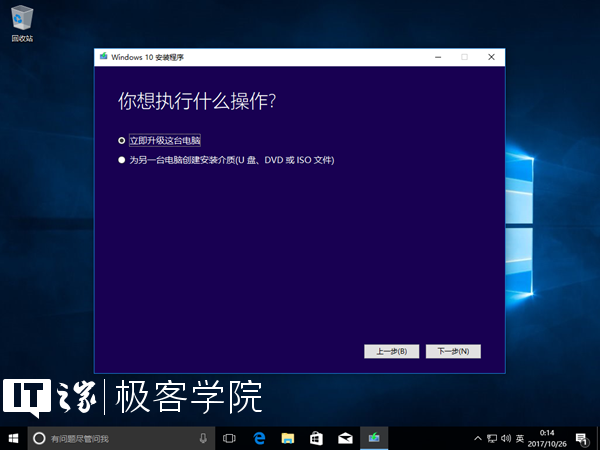Open the Windows Start menu
Viewport: 600px width, 450px height.
click(13, 438)
